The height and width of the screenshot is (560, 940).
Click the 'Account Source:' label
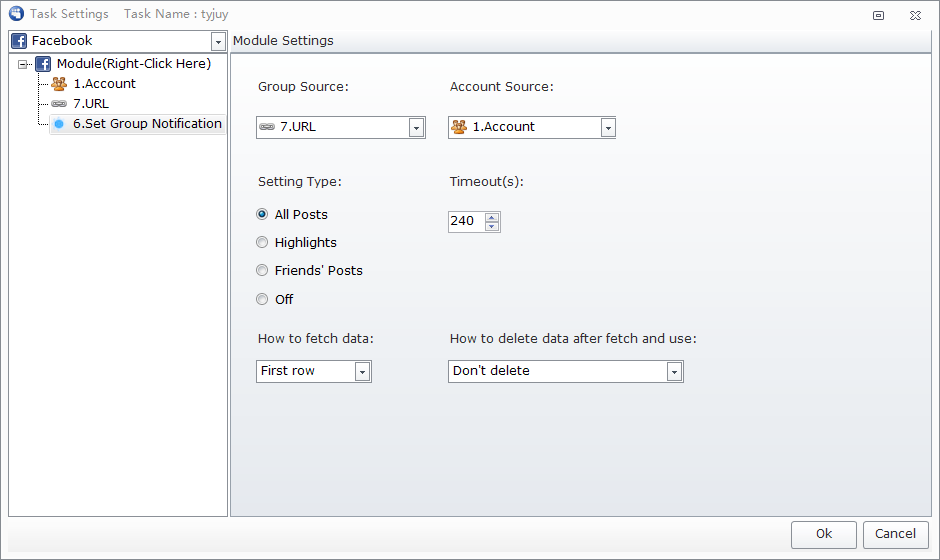pyautogui.click(x=502, y=86)
